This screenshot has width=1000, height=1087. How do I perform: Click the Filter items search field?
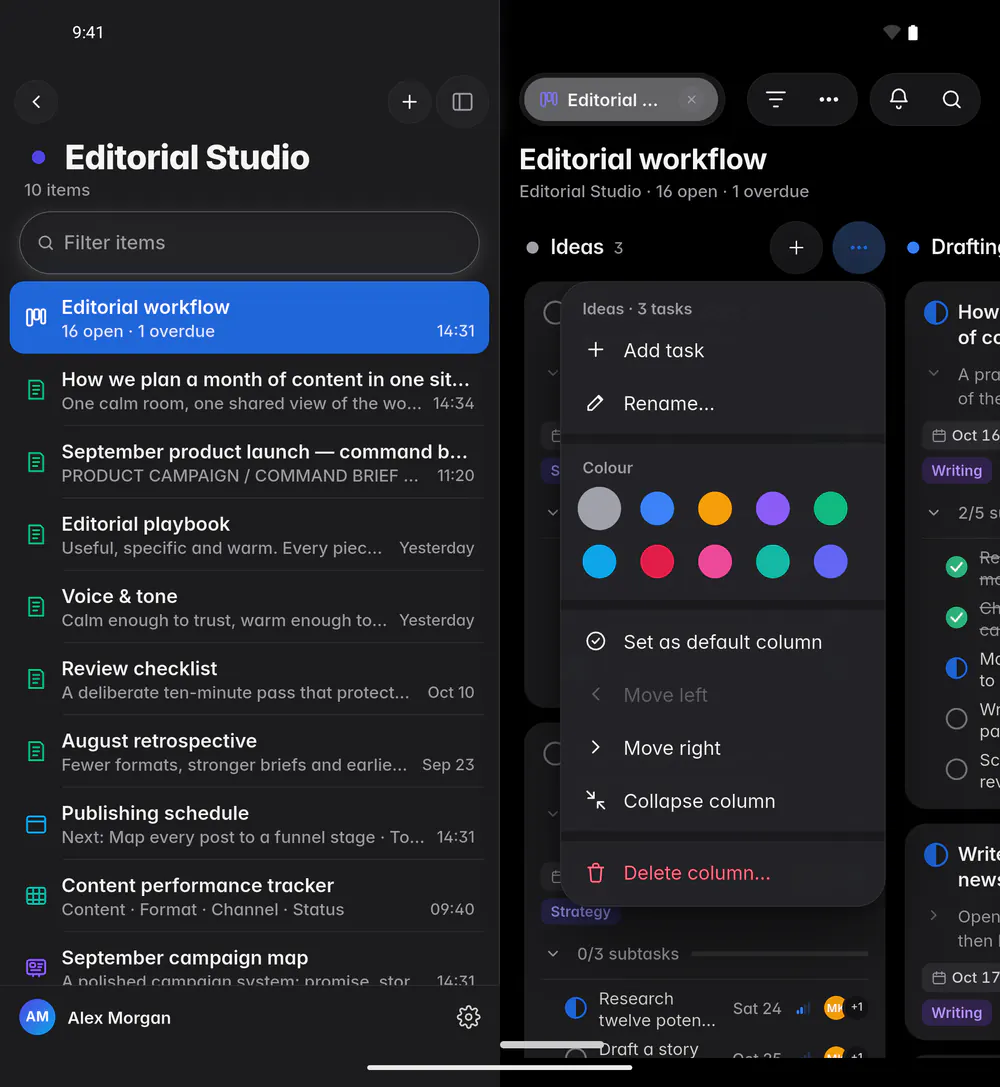[249, 243]
